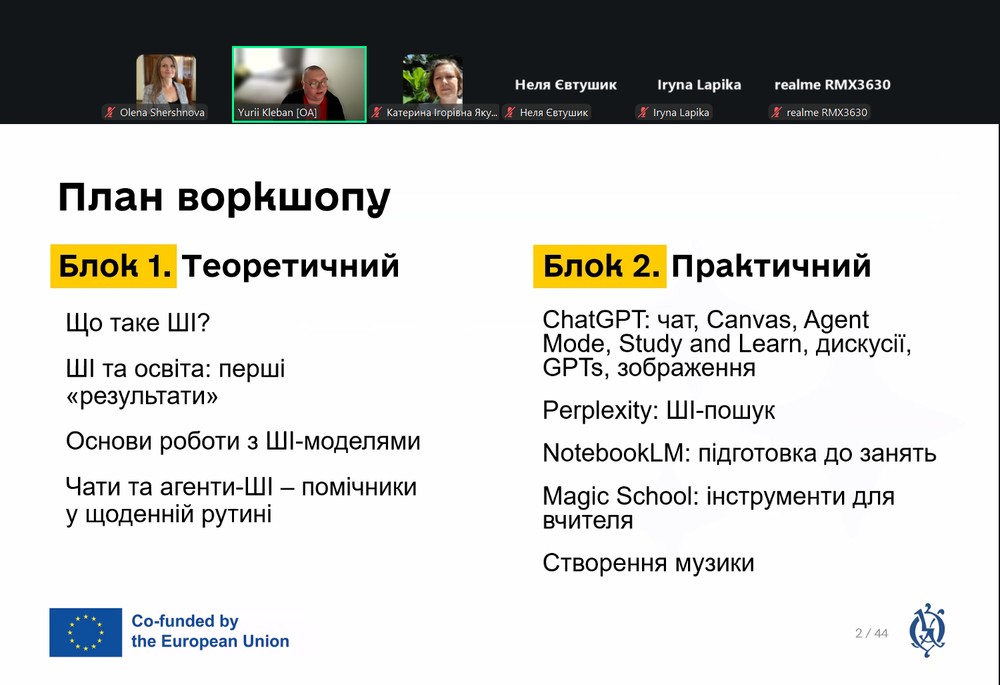This screenshot has width=1000, height=685.
Task: Click the Неля Євтушик participant tile
Action: pyautogui.click(x=565, y=85)
